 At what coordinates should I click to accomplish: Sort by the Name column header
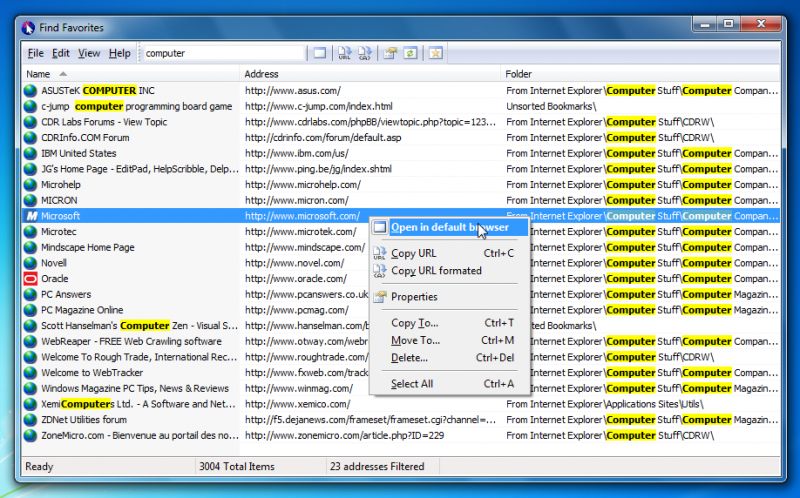pyautogui.click(x=131, y=74)
